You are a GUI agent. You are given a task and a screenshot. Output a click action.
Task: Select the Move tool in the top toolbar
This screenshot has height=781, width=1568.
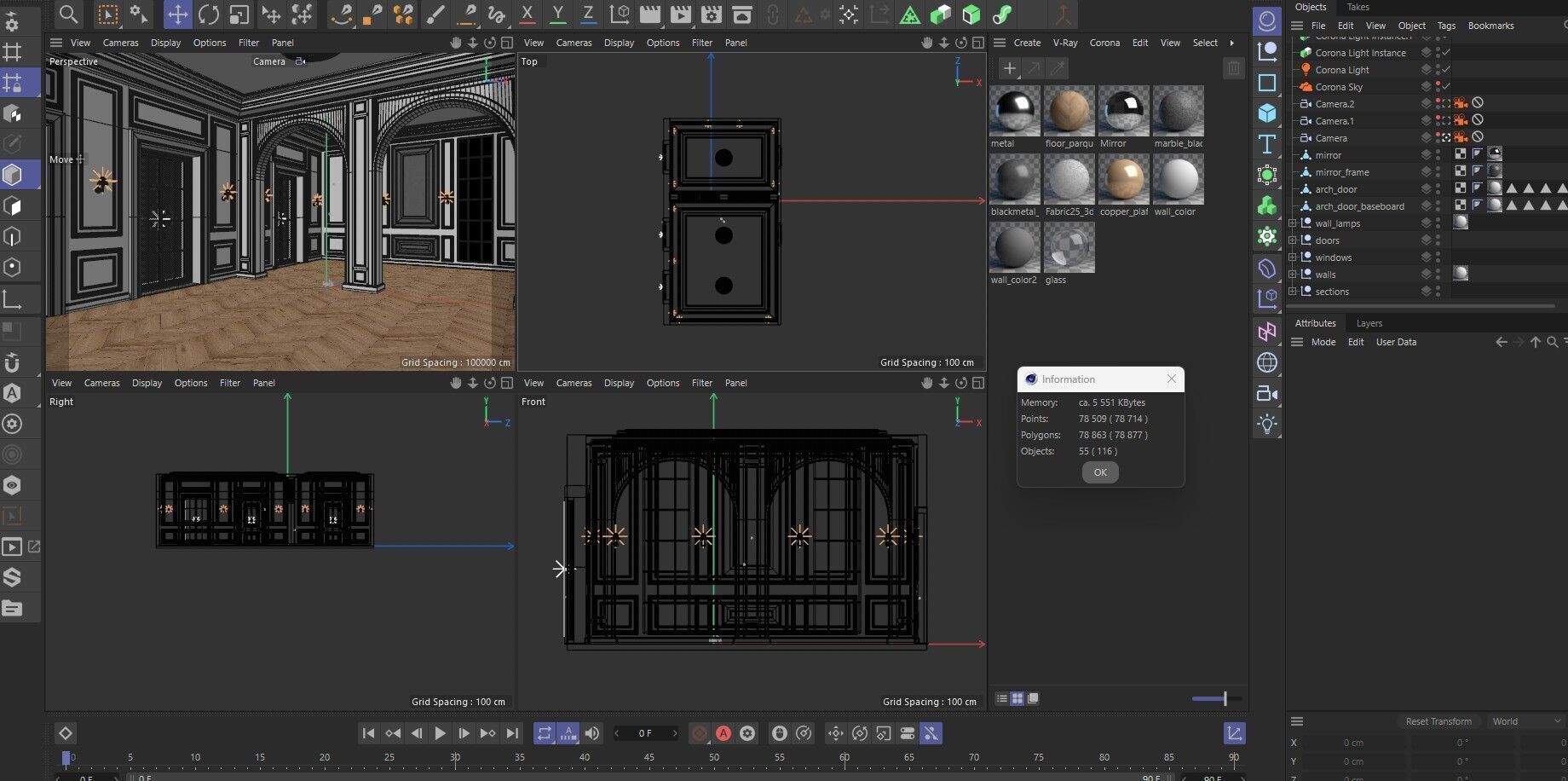coord(177,14)
